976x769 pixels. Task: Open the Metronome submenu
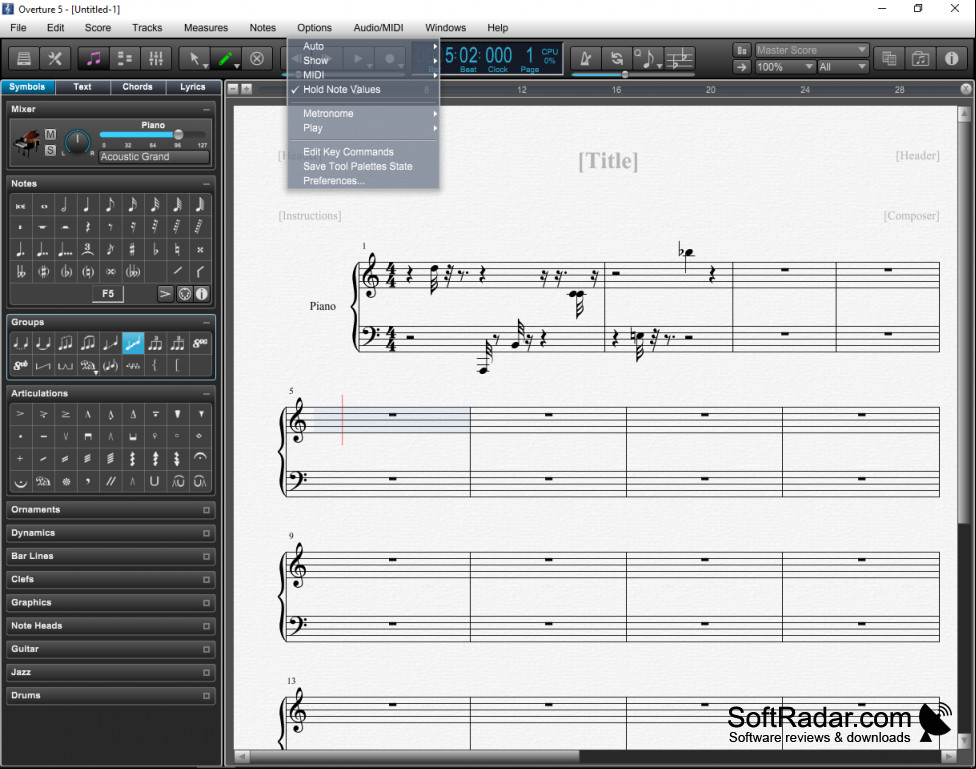click(x=363, y=113)
